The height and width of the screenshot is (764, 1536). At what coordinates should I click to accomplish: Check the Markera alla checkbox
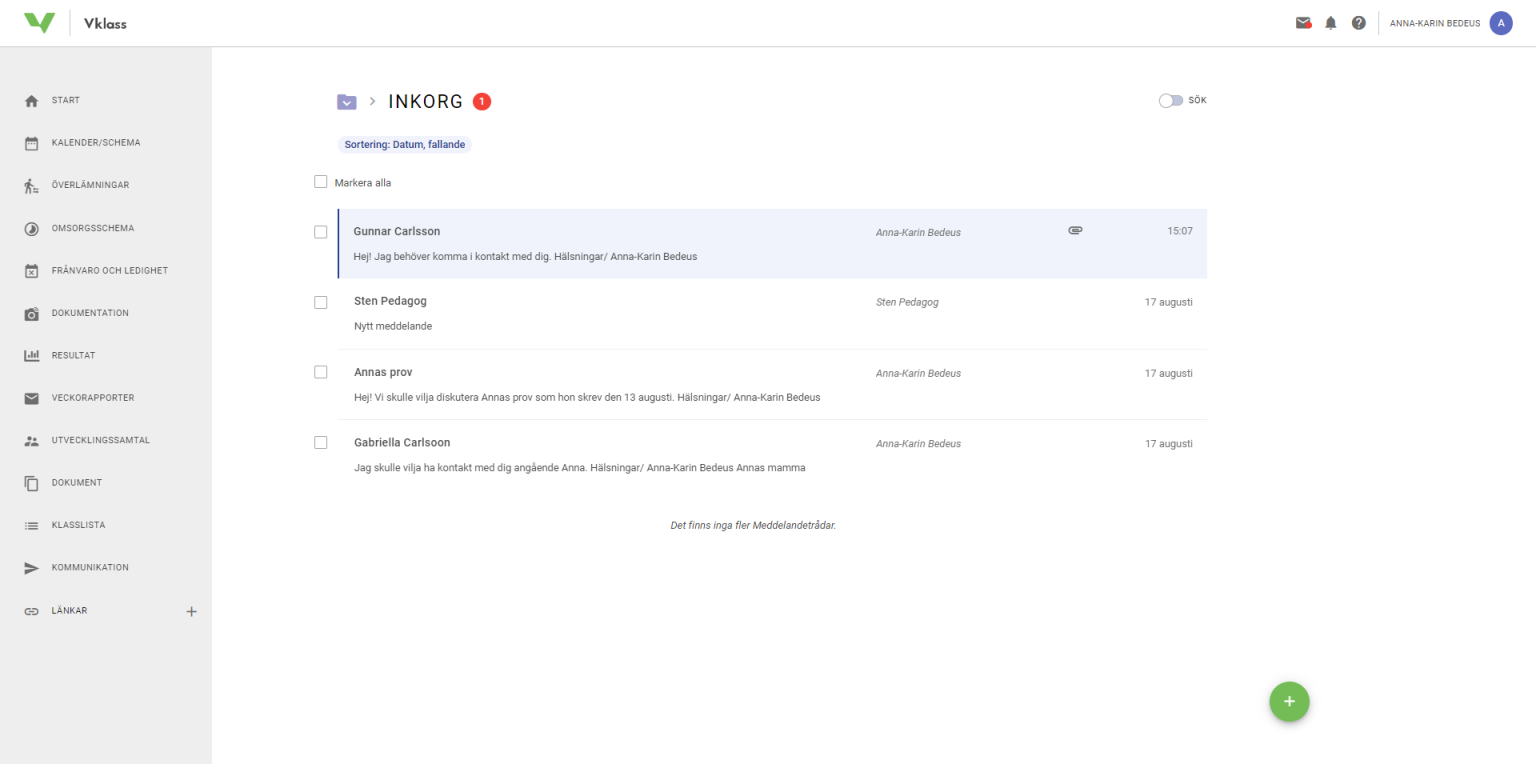click(321, 182)
